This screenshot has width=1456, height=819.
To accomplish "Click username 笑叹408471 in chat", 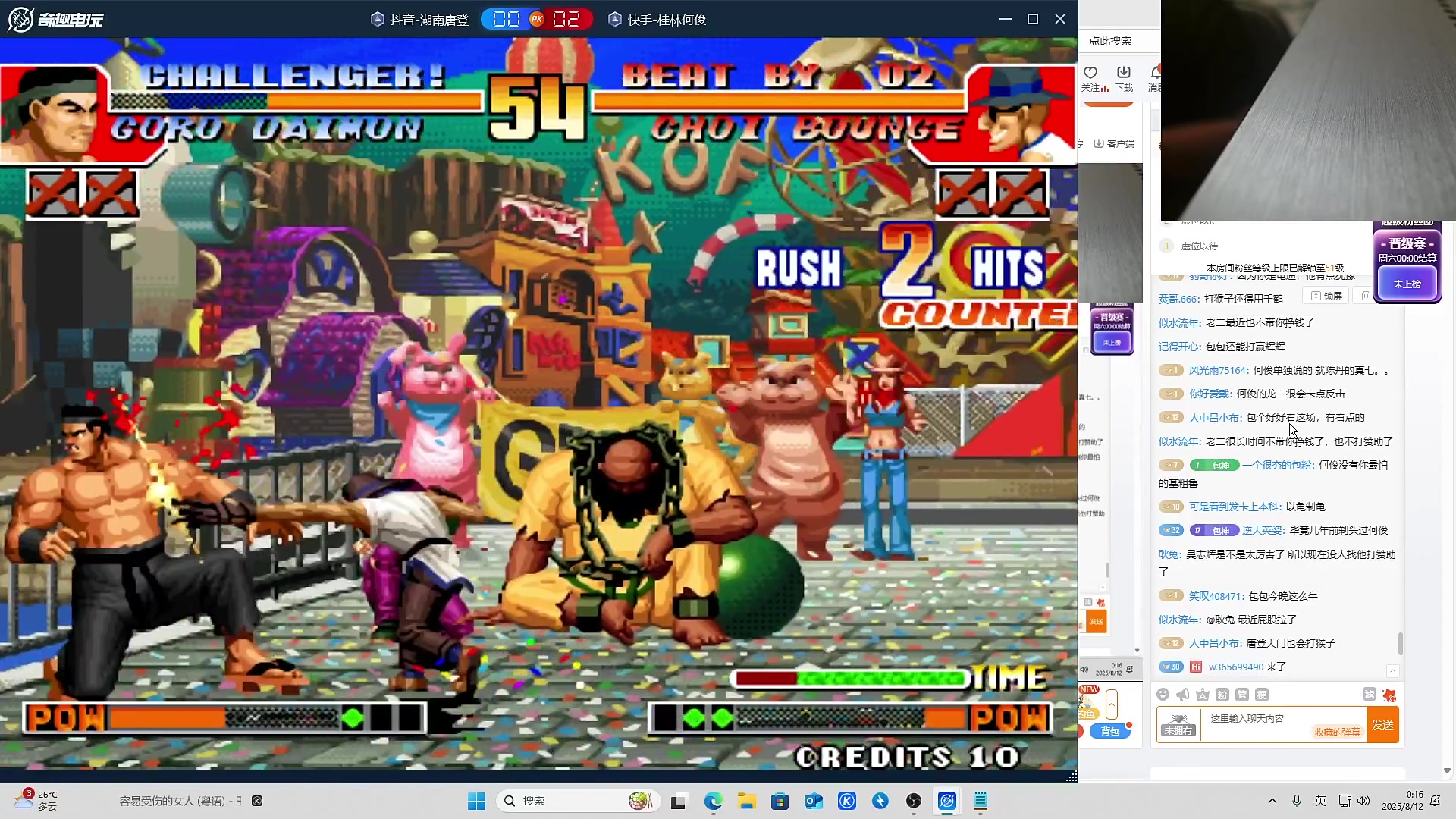I will [x=1216, y=596].
